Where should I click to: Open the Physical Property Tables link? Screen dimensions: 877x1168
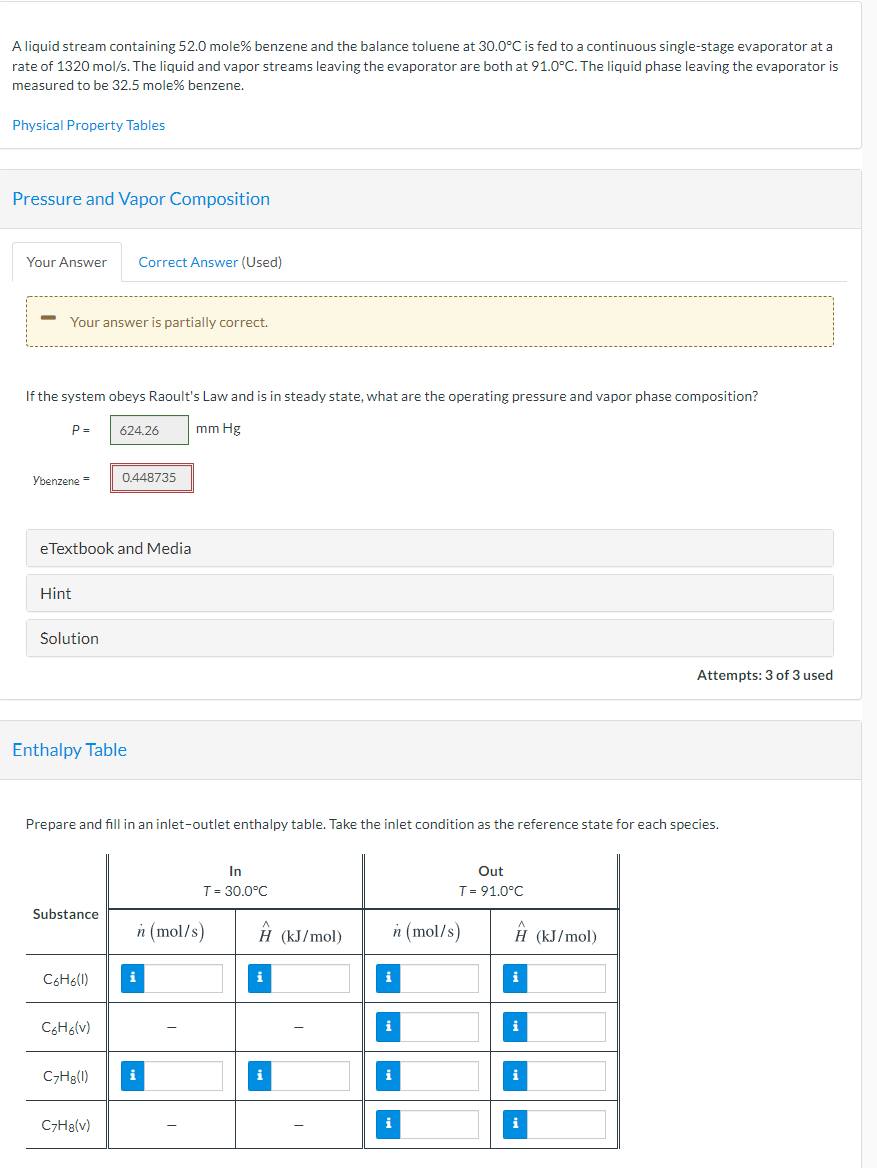88,125
